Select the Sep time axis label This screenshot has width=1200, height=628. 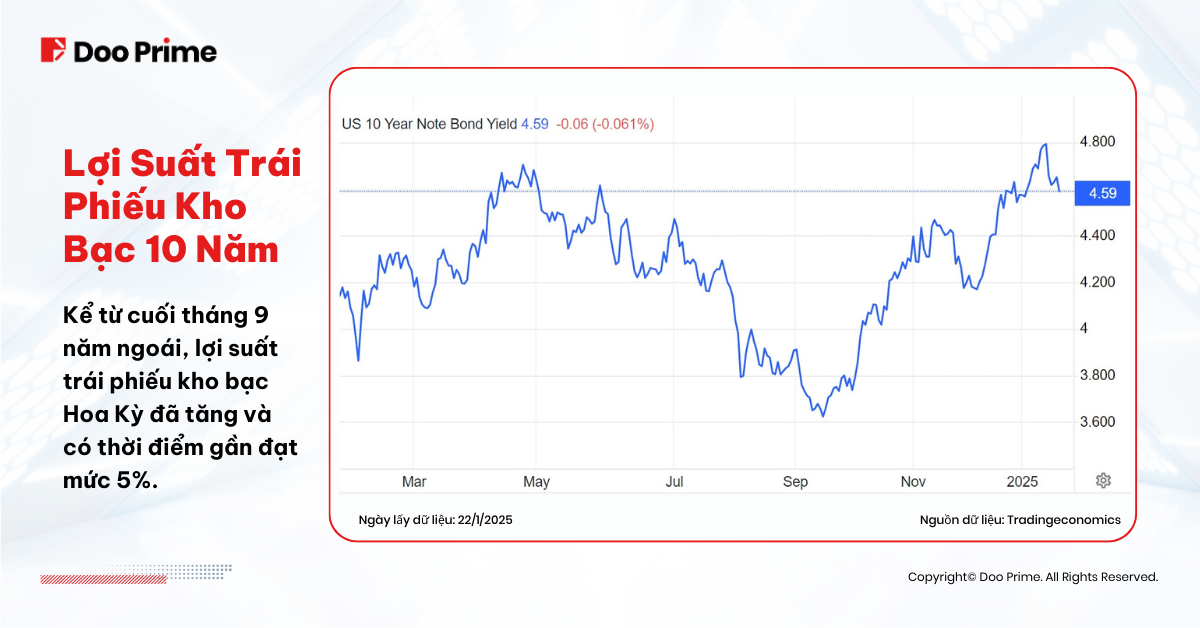click(795, 482)
